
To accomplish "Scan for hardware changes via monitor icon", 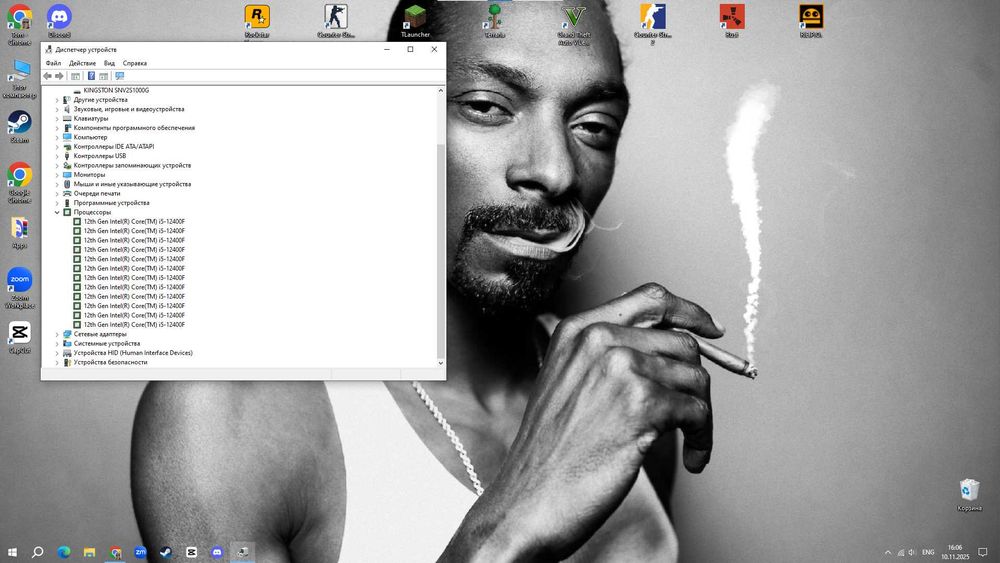I will [119, 76].
